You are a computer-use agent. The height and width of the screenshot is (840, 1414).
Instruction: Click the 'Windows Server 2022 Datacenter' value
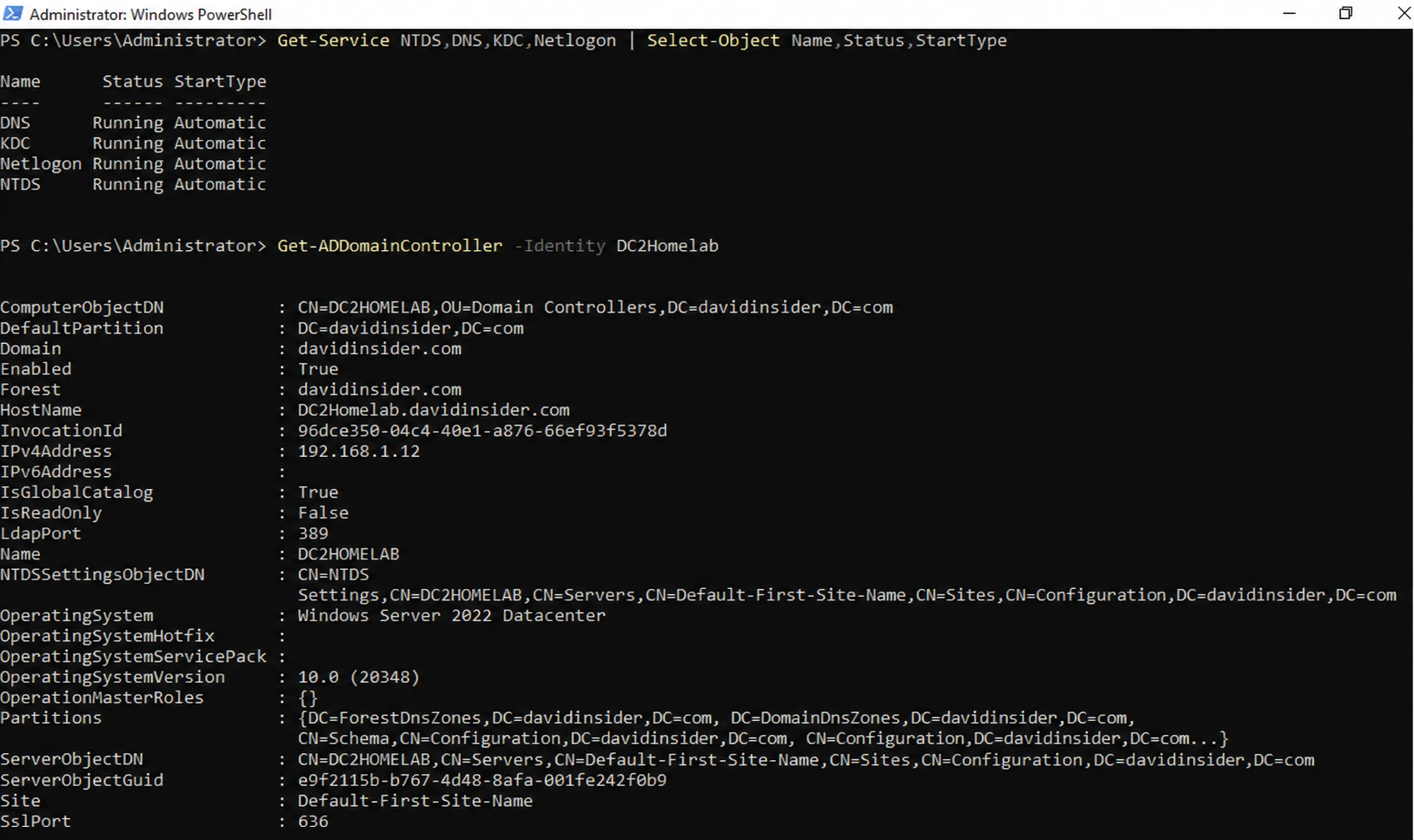coord(451,616)
